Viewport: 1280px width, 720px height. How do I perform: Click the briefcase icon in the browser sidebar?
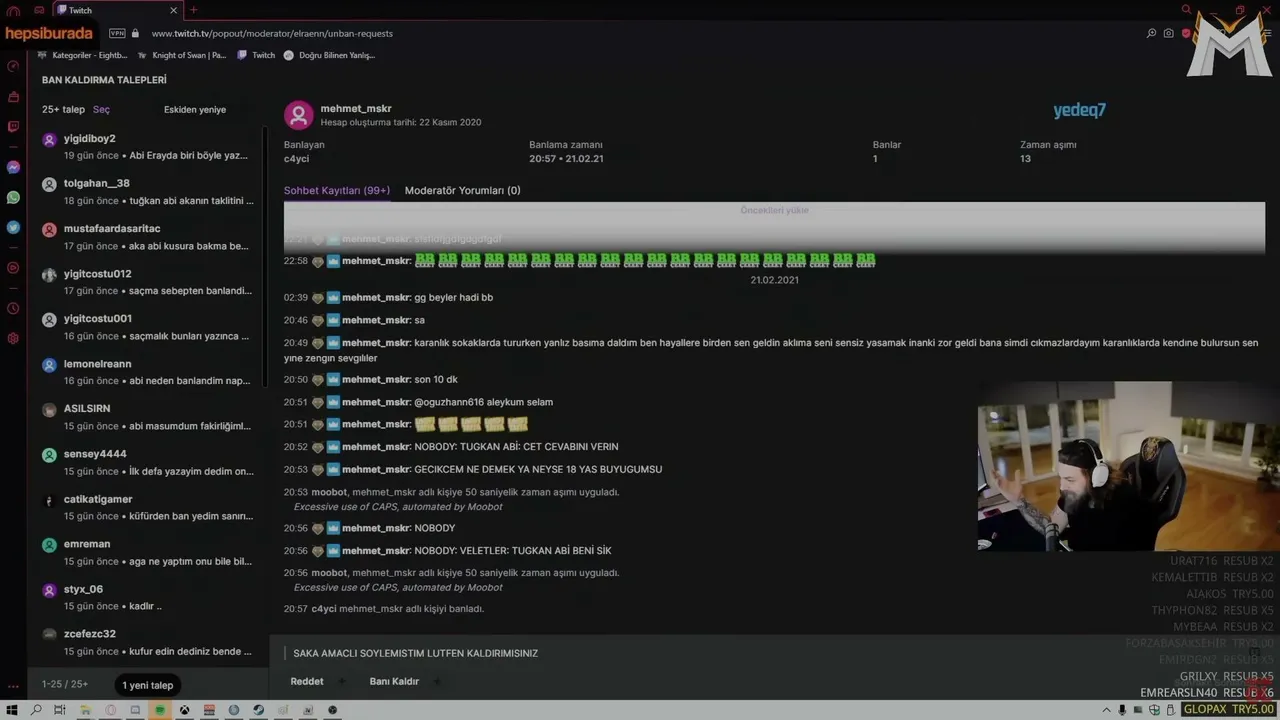point(13,97)
